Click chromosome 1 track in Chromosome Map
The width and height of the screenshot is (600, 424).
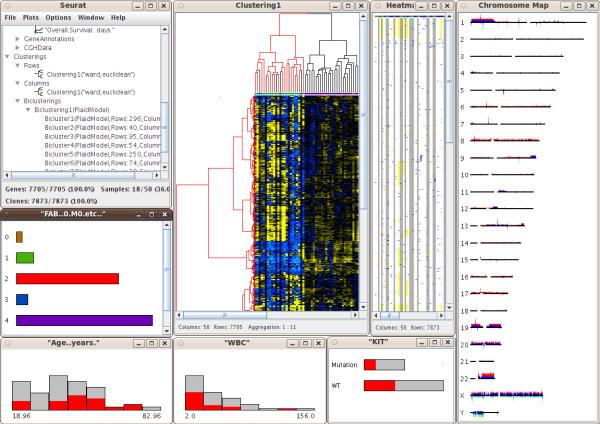tap(528, 22)
